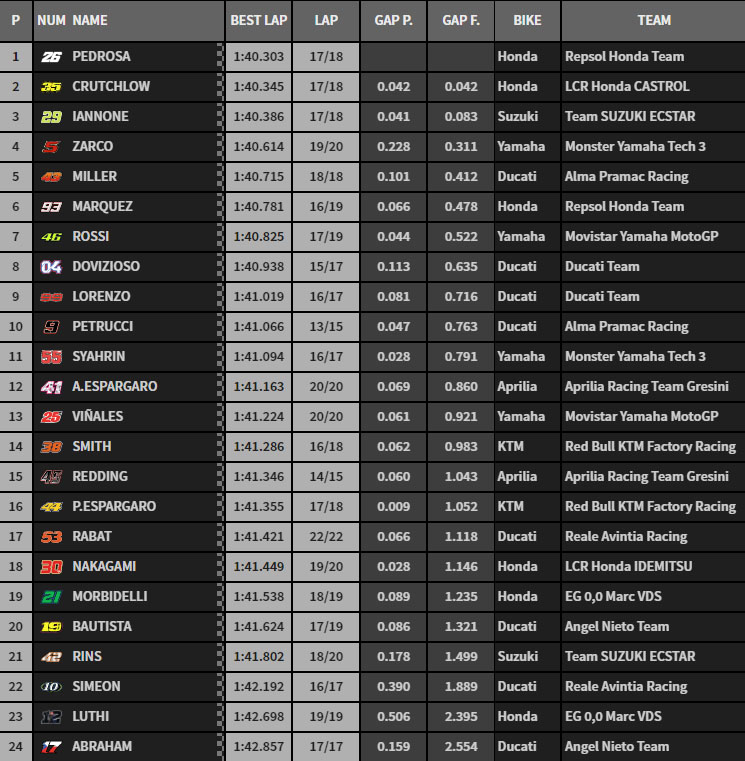Click the GAP P. column header
This screenshot has width=745, height=761.
tap(394, 20)
